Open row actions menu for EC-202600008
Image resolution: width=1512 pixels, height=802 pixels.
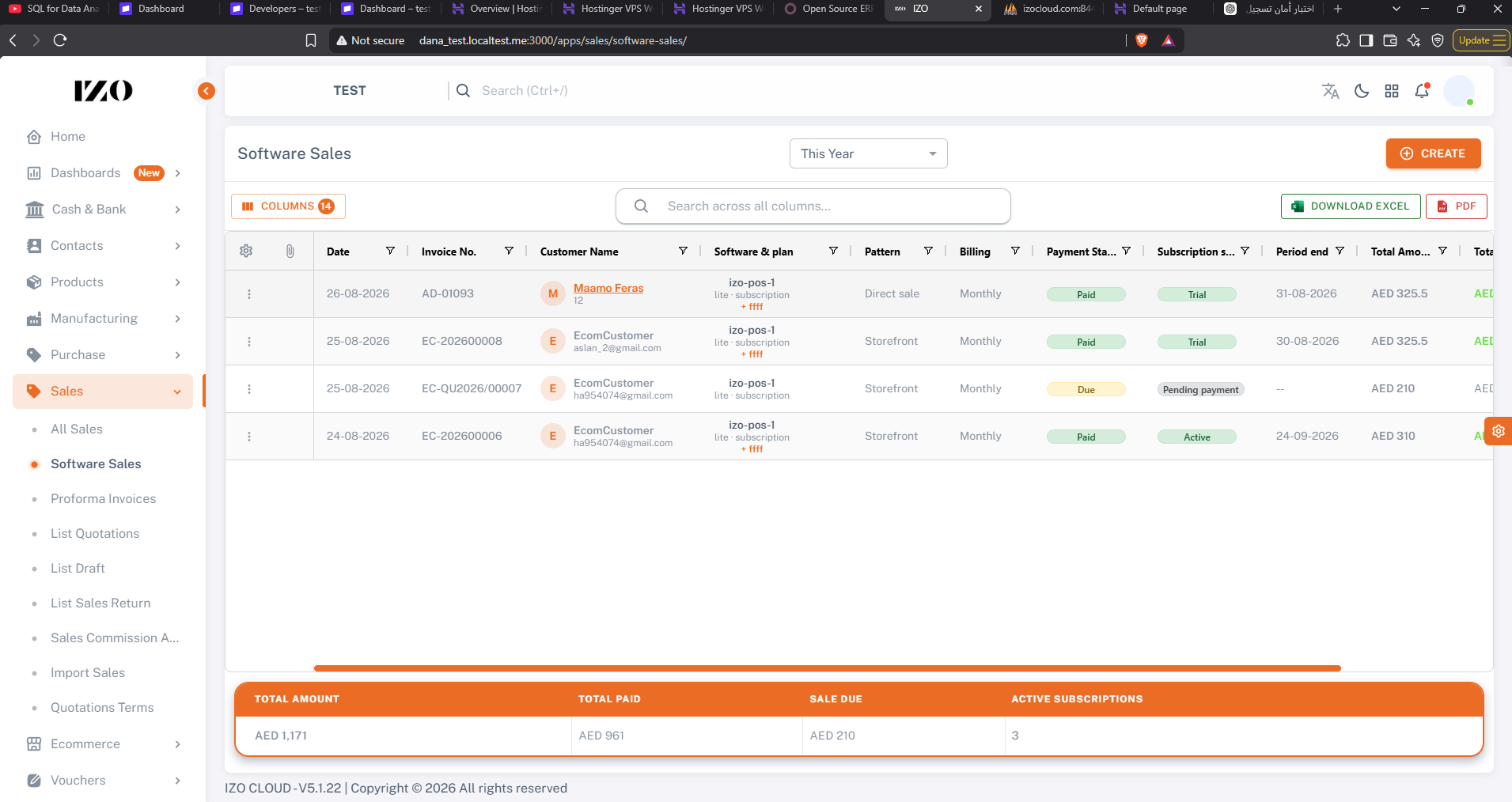click(249, 342)
